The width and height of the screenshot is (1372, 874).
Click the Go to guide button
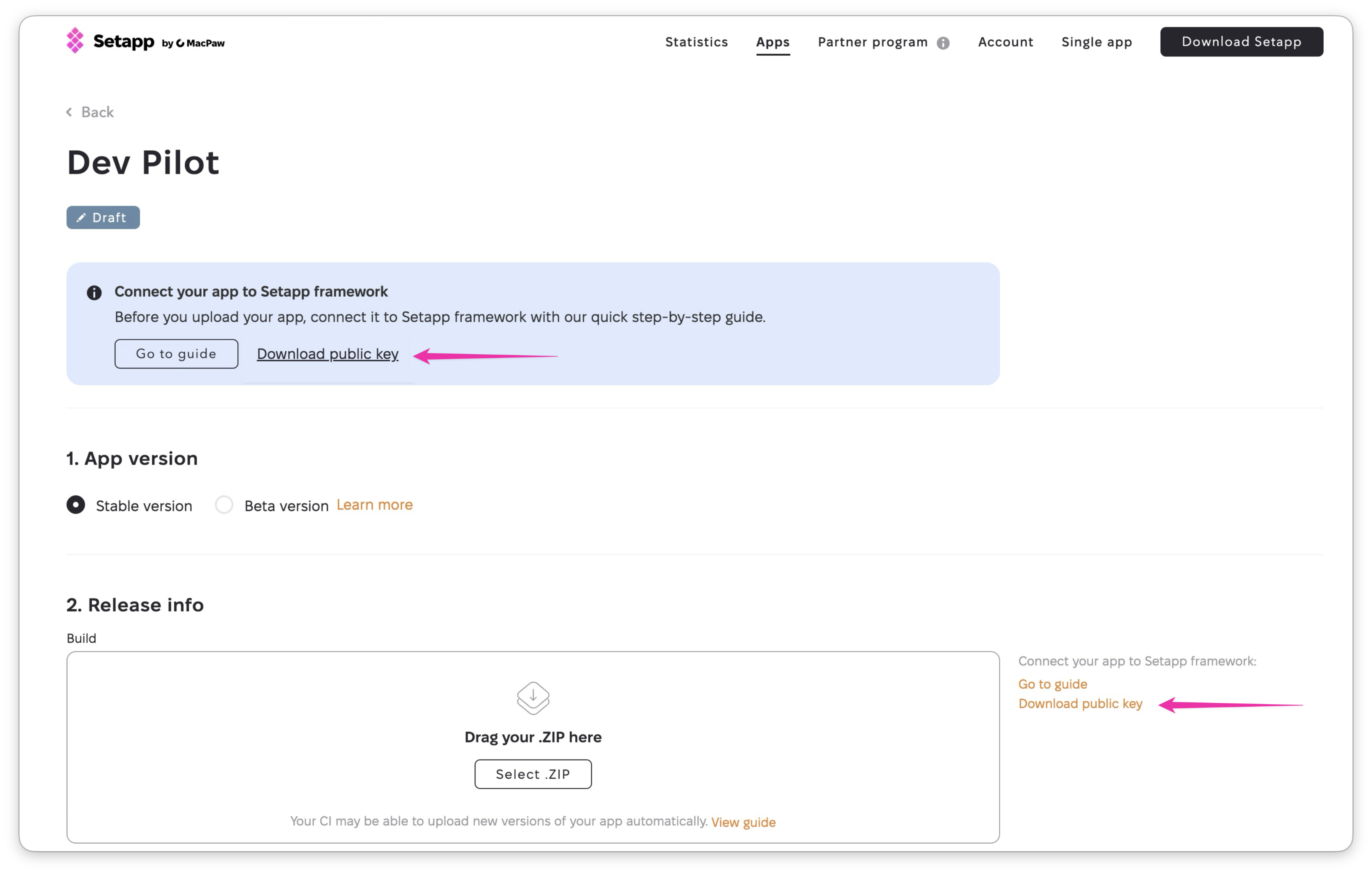point(176,353)
